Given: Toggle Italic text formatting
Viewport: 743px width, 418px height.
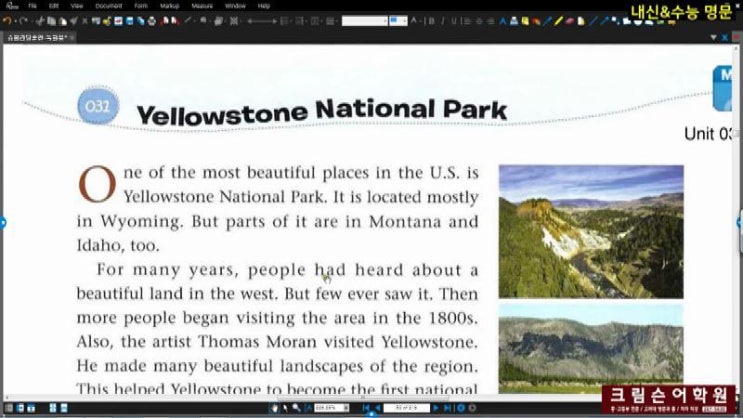Looking at the screenshot, I should (443, 21).
